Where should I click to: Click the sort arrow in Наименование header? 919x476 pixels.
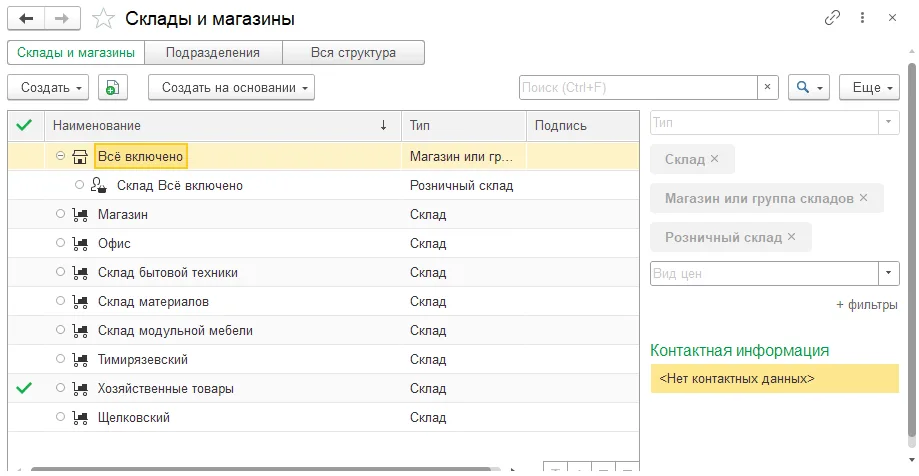pyautogui.click(x=383, y=125)
